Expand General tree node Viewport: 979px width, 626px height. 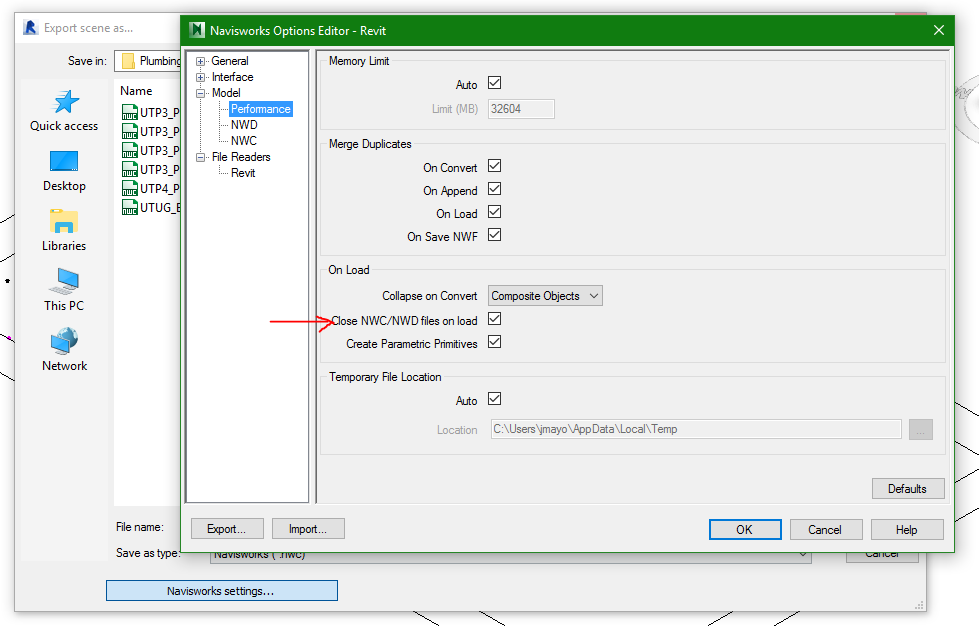coord(200,61)
